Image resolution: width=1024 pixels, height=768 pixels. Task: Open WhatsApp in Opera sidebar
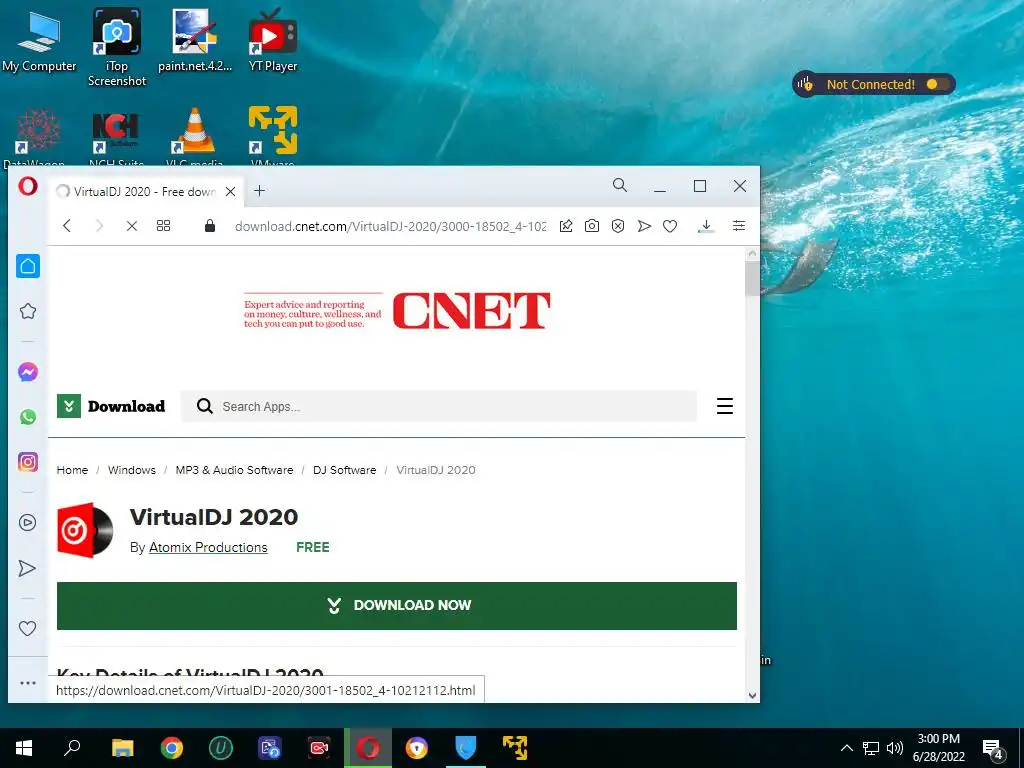(27, 417)
